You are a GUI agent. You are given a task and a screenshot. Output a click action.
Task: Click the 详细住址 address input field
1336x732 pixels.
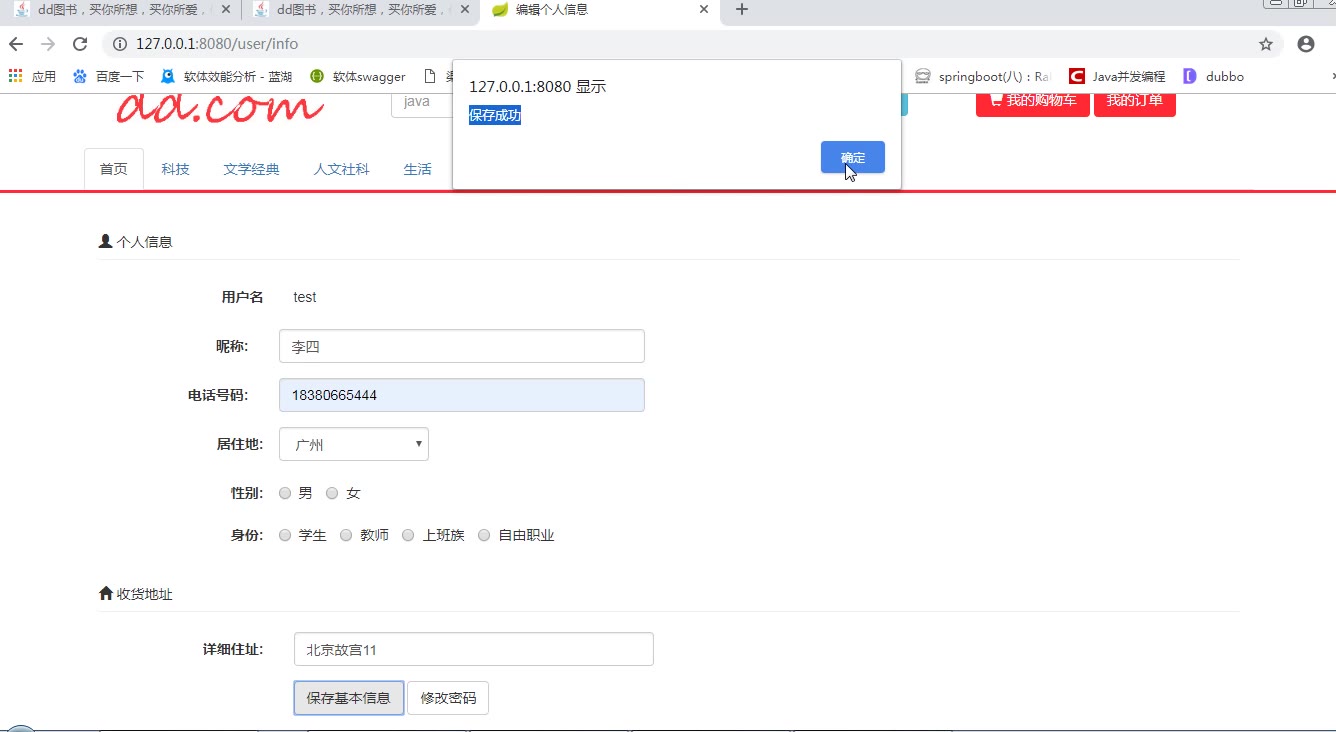pyautogui.click(x=474, y=649)
